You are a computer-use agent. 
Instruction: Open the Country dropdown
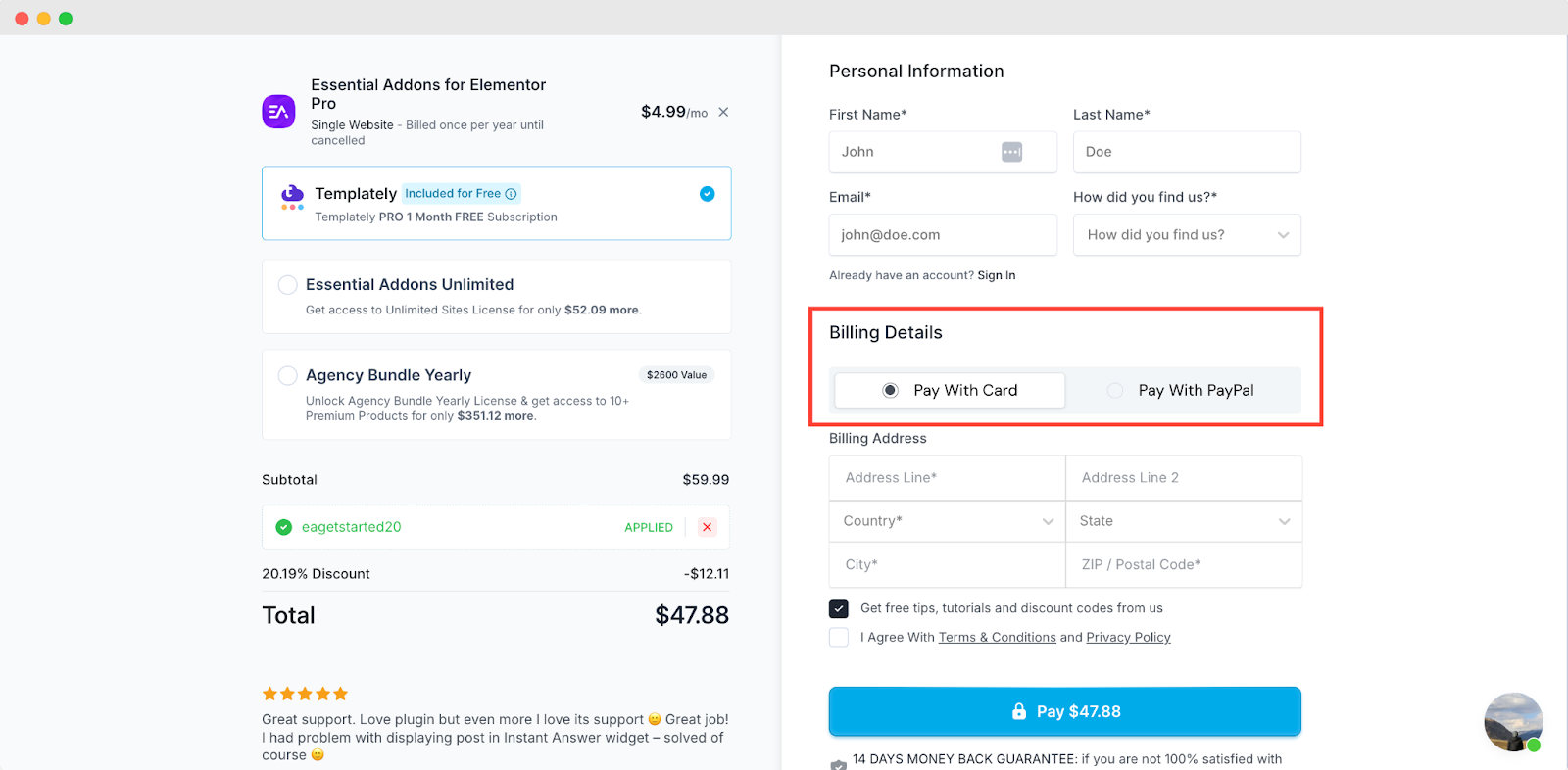click(x=945, y=520)
